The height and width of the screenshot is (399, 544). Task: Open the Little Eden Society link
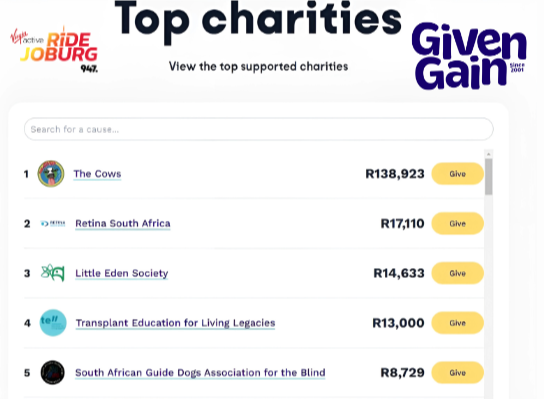point(122,273)
